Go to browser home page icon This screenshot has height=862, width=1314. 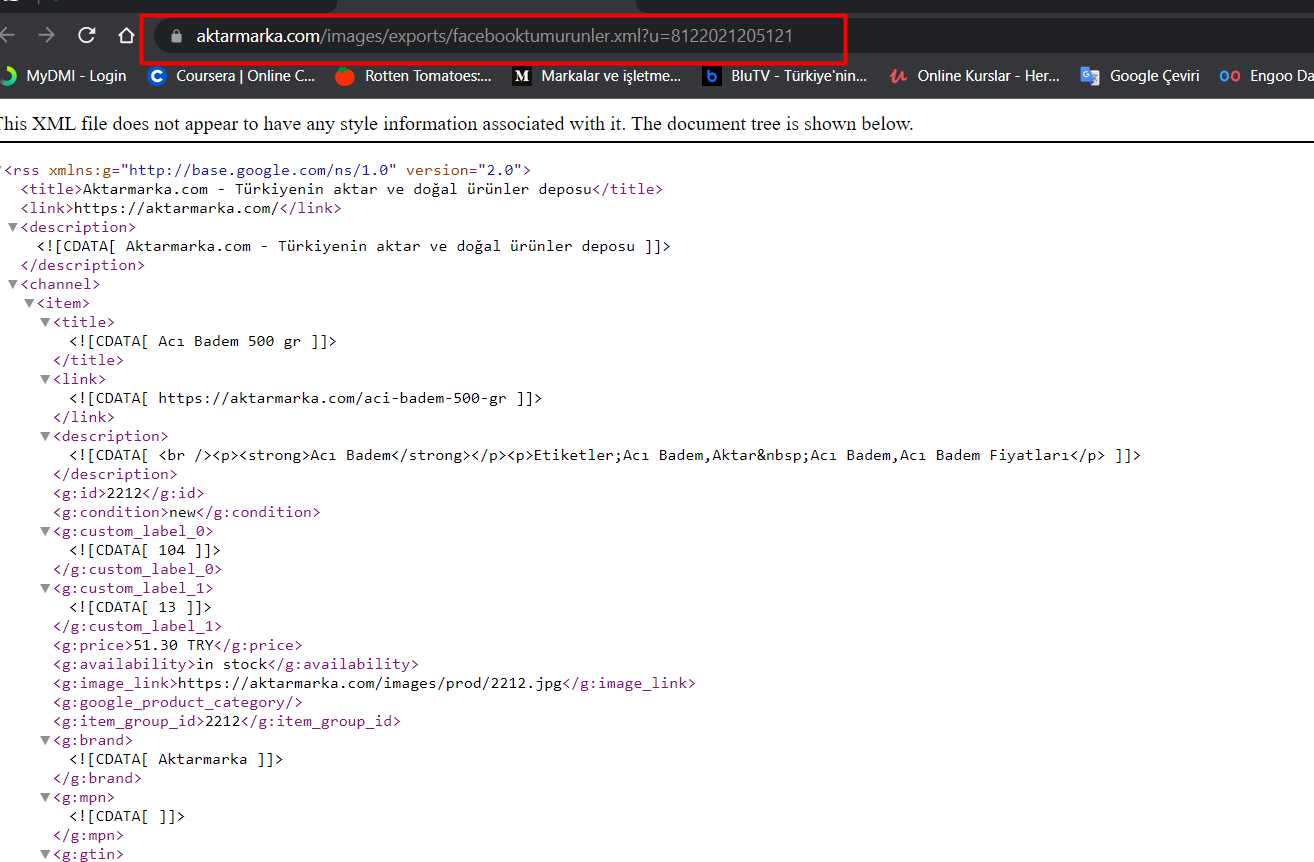click(126, 35)
